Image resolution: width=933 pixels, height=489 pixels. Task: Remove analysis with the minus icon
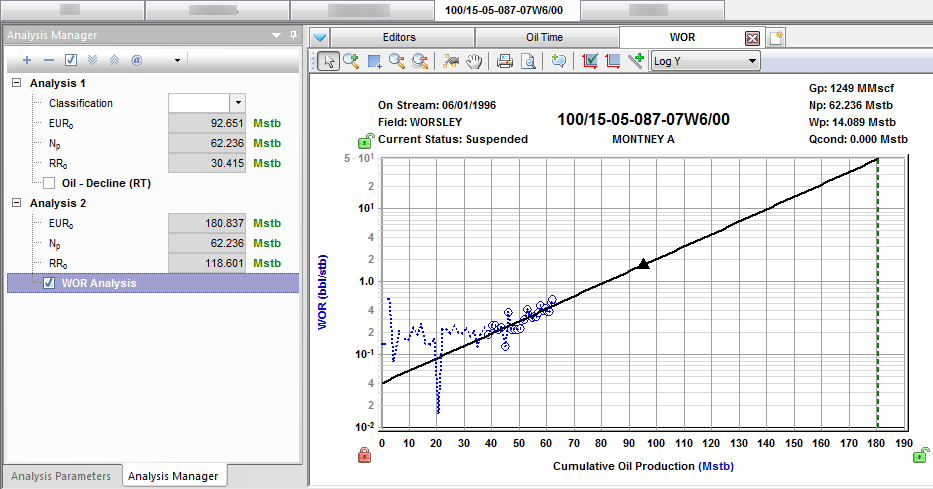tap(48, 60)
